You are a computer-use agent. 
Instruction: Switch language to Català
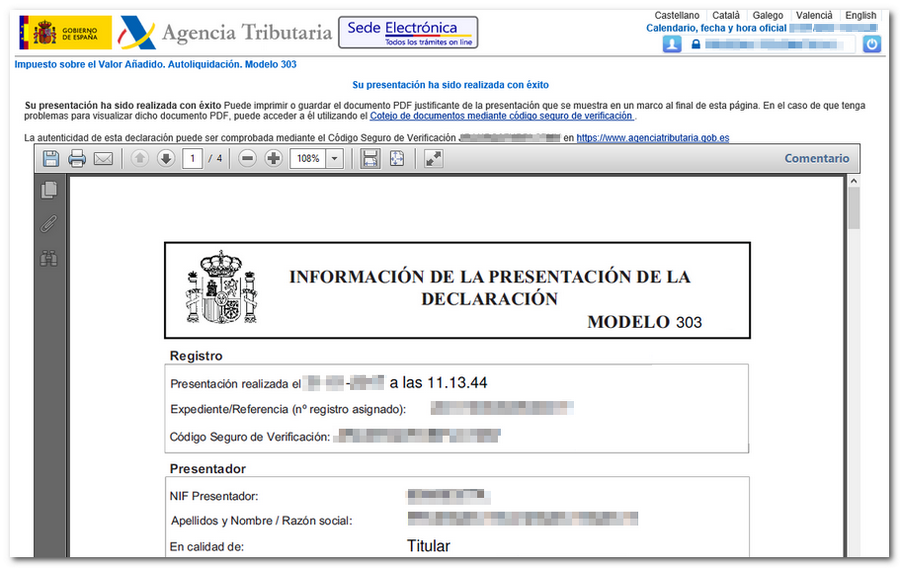726,15
